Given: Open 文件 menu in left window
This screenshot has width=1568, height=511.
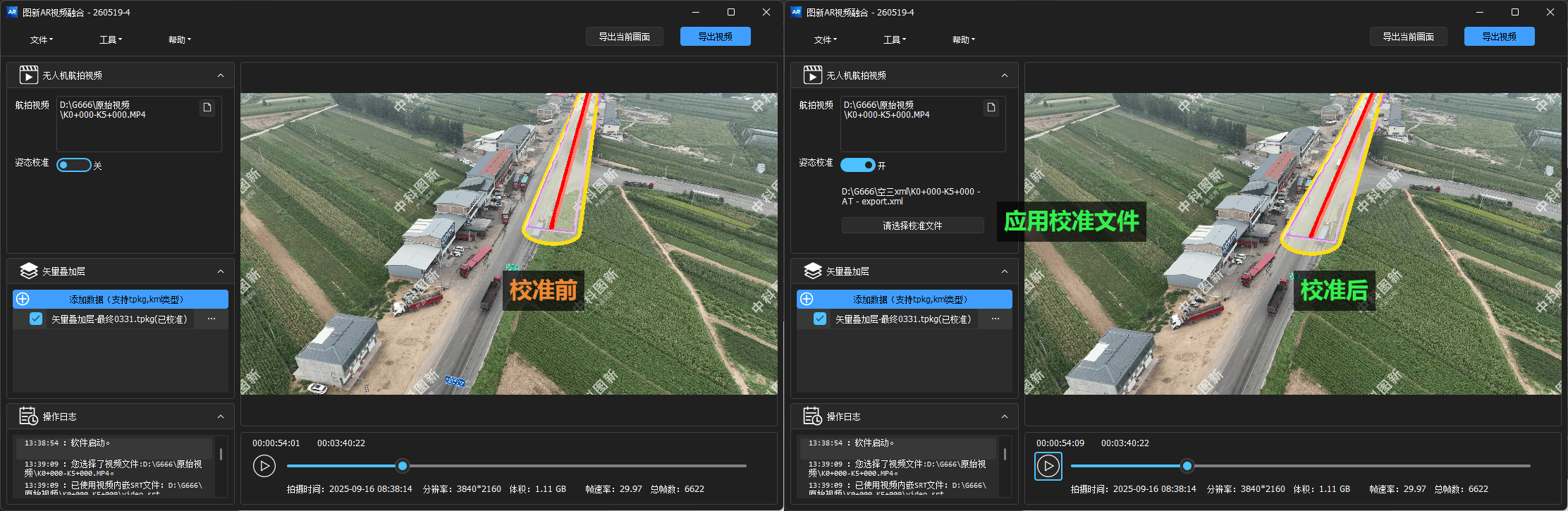Looking at the screenshot, I should (x=42, y=40).
